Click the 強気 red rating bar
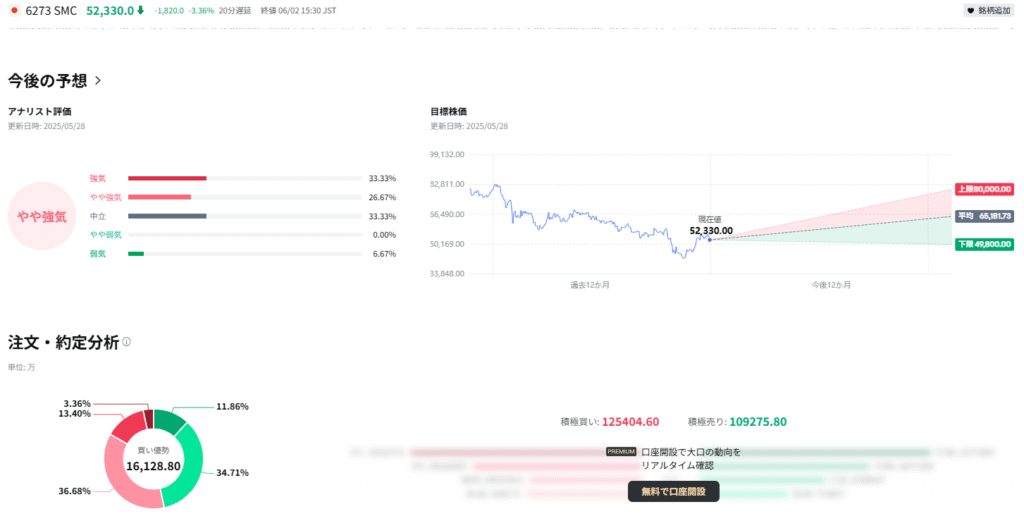This screenshot has width=1024, height=521. point(167,178)
